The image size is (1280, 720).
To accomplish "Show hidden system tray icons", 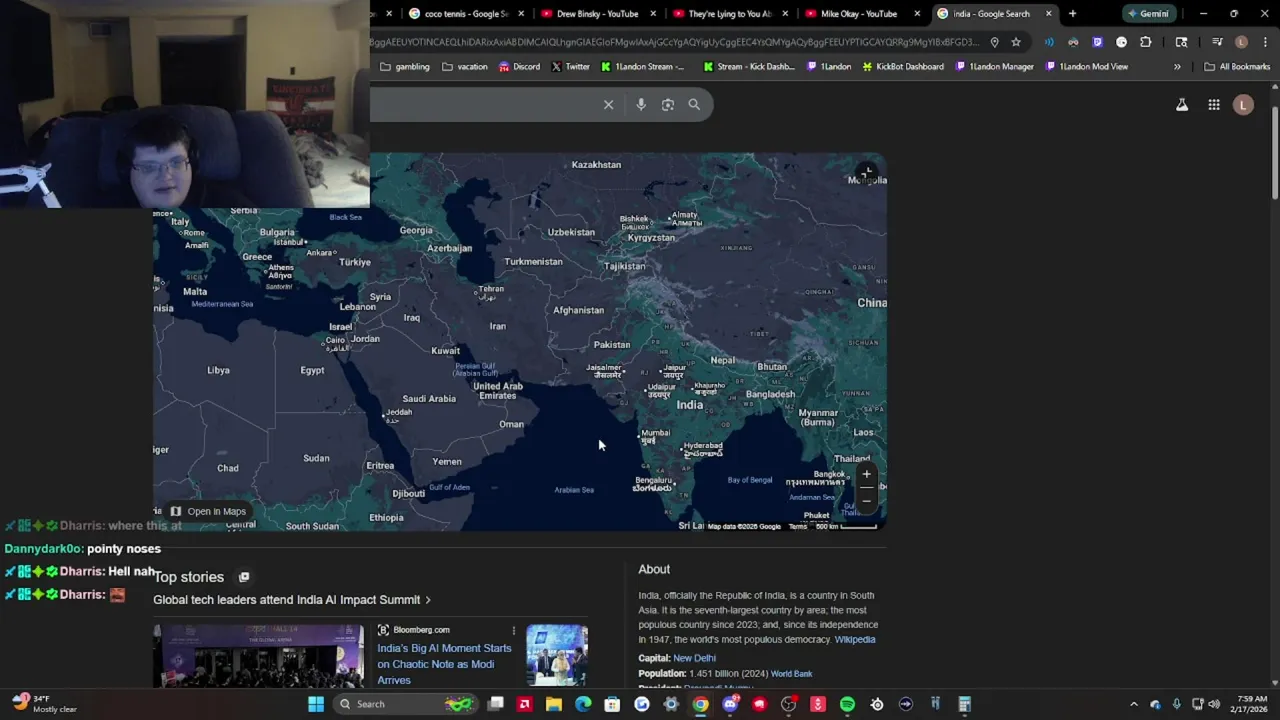I will pyautogui.click(x=1133, y=704).
